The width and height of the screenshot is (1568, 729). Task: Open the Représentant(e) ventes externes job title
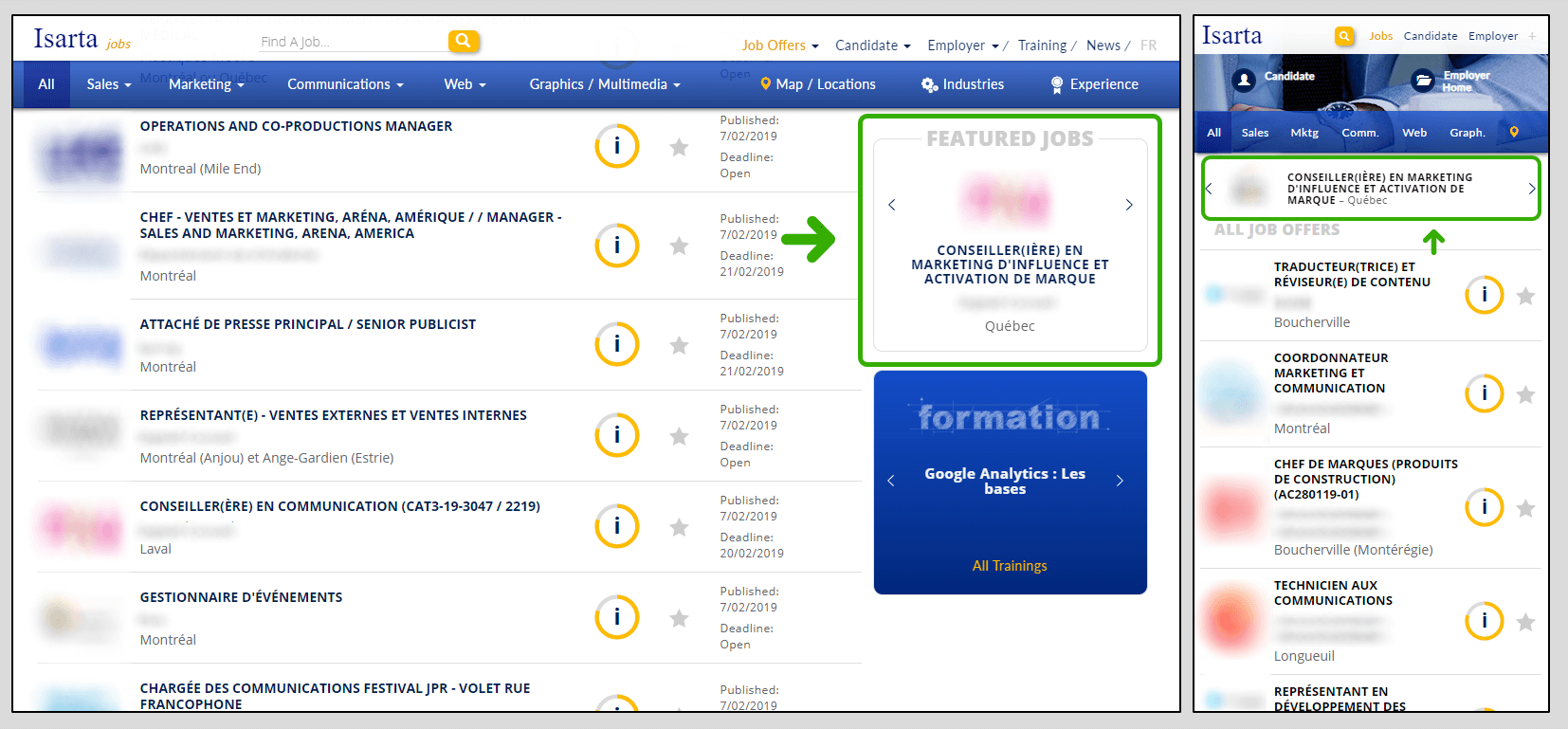(x=334, y=415)
